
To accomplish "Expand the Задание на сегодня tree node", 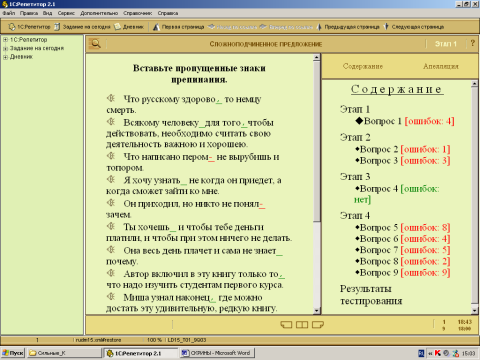I will [5, 49].
